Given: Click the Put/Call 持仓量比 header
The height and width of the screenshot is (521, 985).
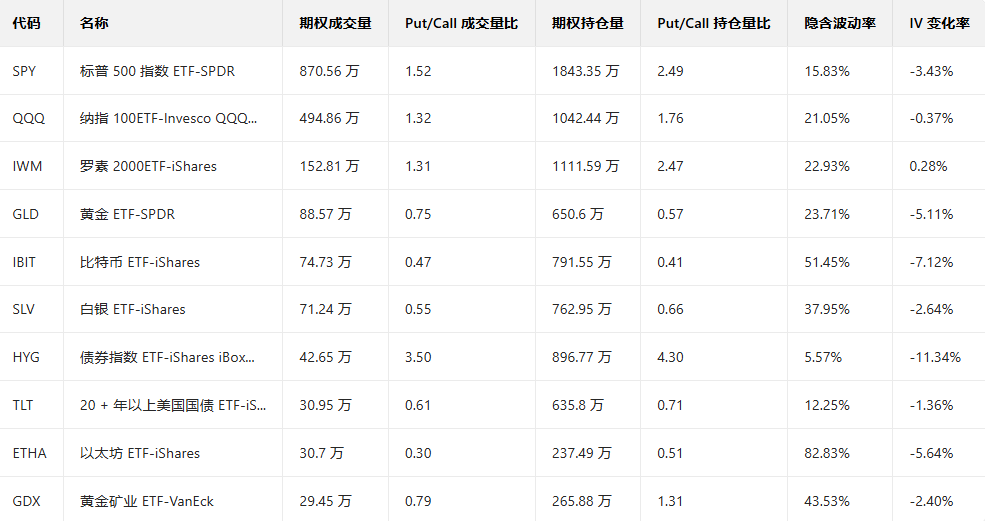Looking at the screenshot, I should pyautogui.click(x=714, y=23).
